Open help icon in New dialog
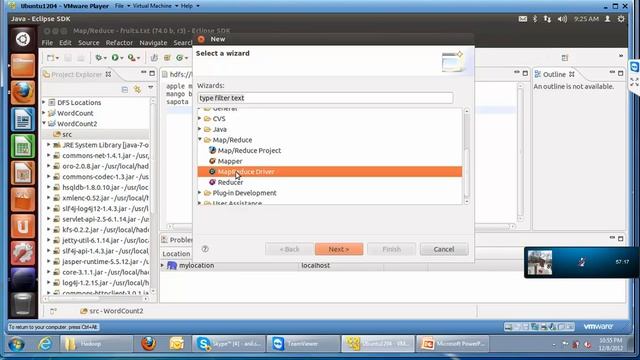This screenshot has width=640, height=360. (205, 249)
